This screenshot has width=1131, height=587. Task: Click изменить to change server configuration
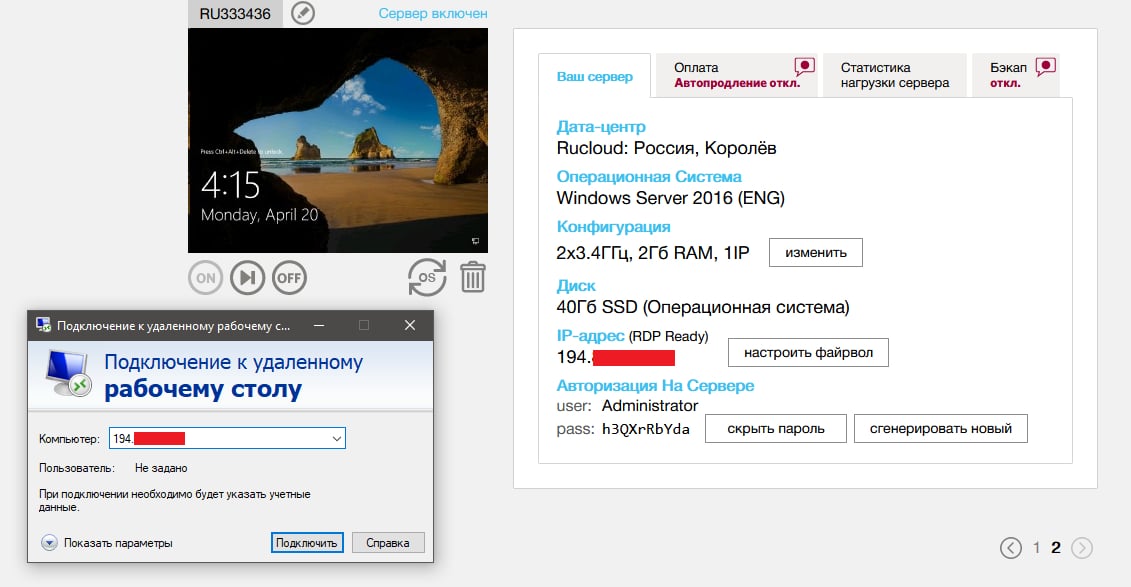[x=815, y=252]
